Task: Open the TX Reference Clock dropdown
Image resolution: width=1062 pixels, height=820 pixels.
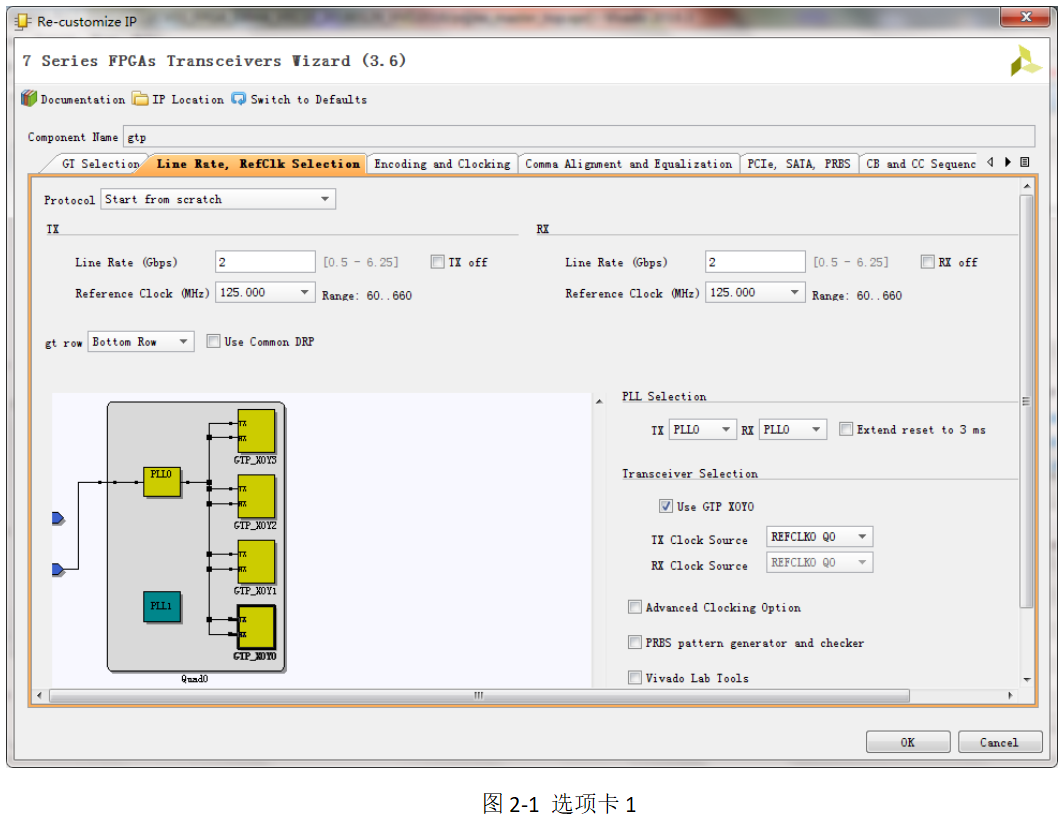Action: pyautogui.click(x=265, y=293)
